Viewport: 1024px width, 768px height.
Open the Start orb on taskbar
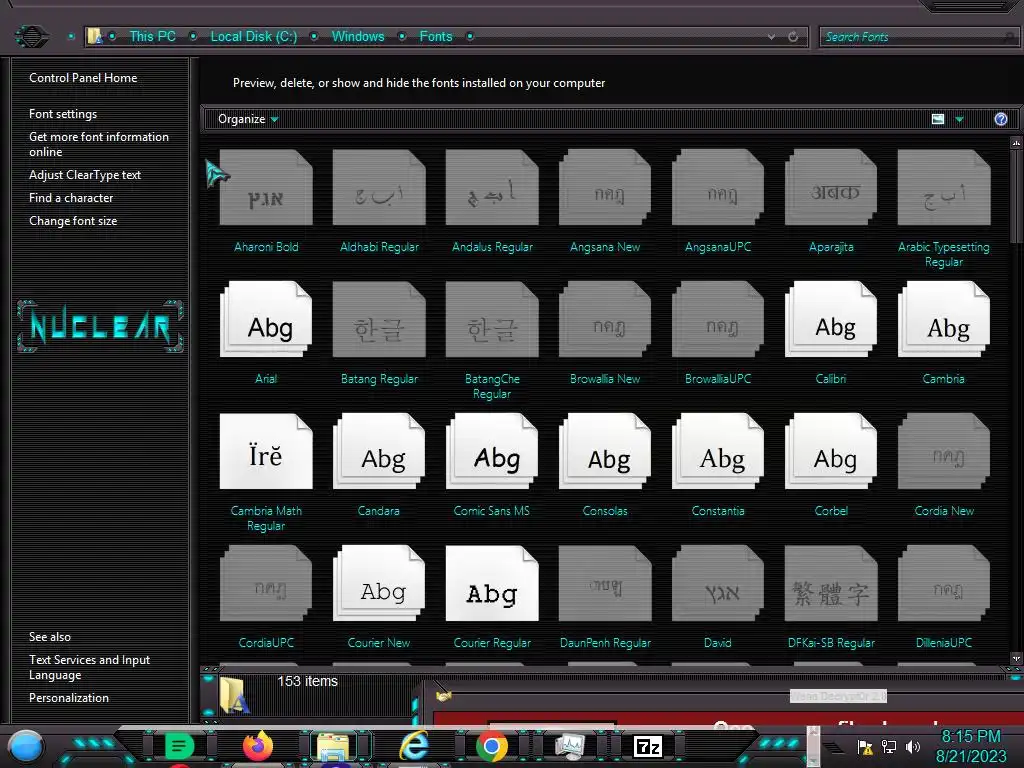[x=26, y=746]
